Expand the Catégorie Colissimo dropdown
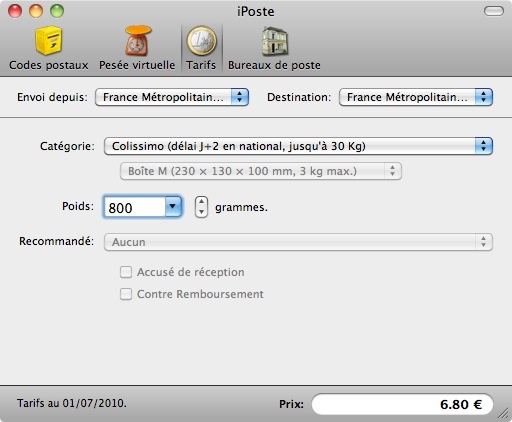Image resolution: width=512 pixels, height=422 pixels. (298, 146)
